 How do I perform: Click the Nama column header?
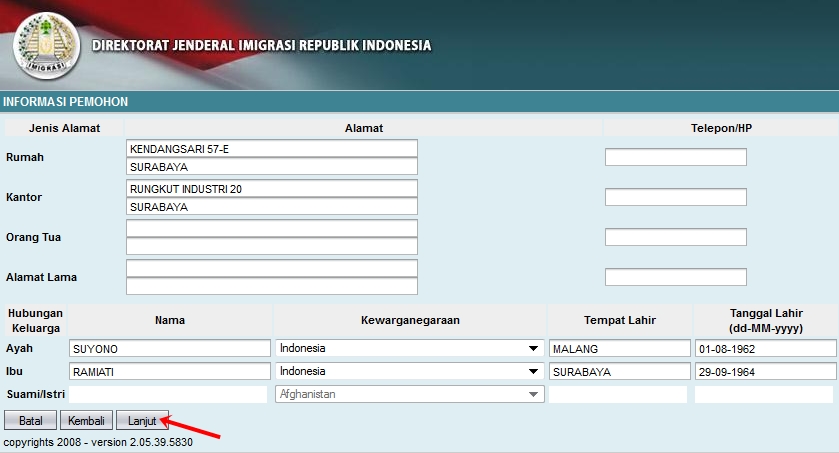click(x=170, y=320)
